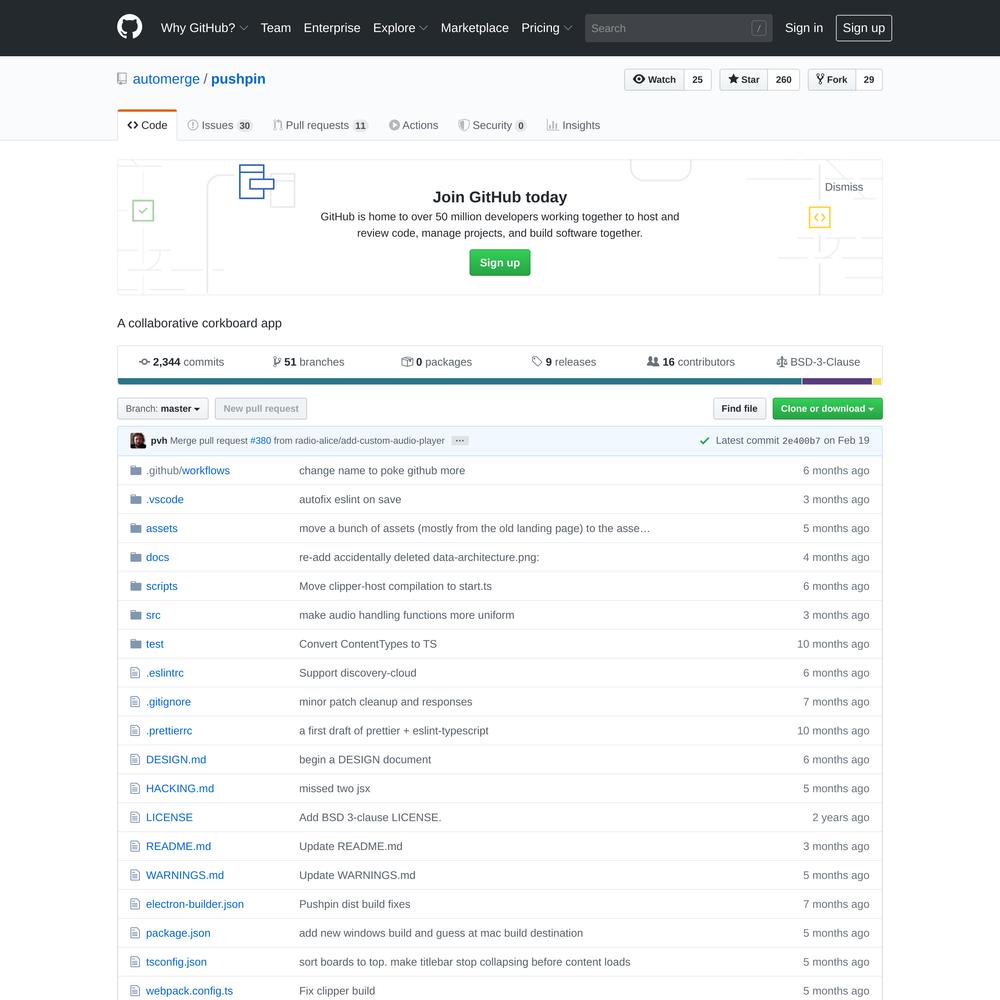Image resolution: width=1000 pixels, height=1000 pixels.
Task: Open the packages box icon
Action: tap(407, 362)
